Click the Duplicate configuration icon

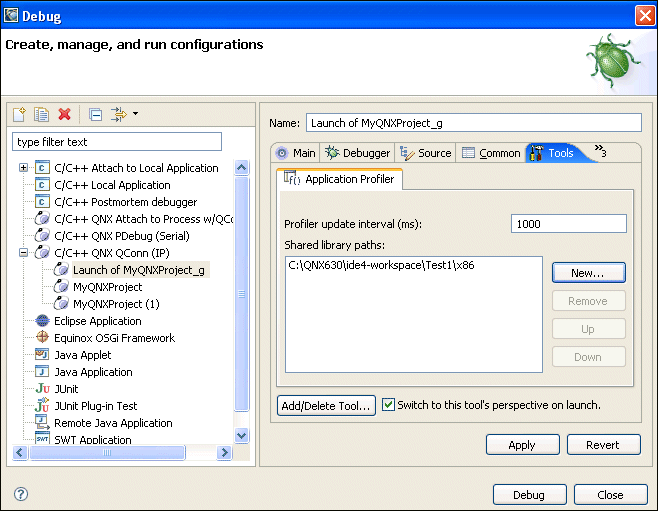pos(41,115)
